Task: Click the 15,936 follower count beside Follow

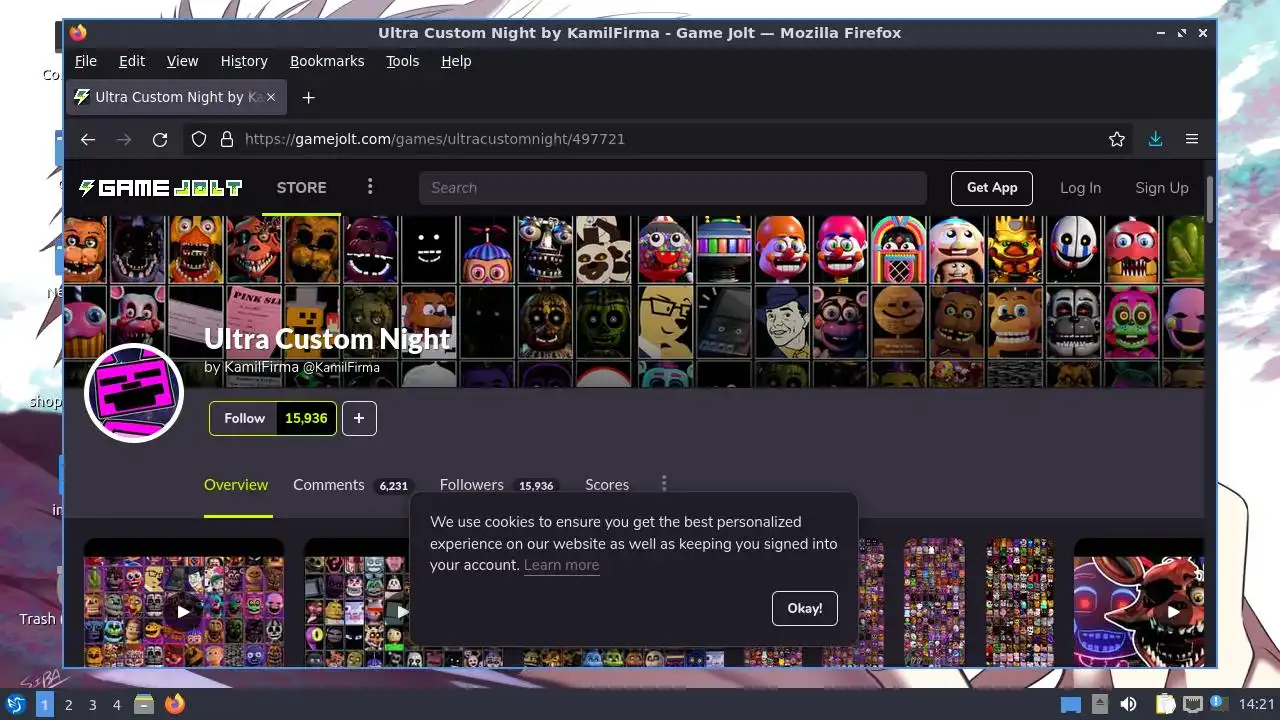Action: (x=306, y=418)
